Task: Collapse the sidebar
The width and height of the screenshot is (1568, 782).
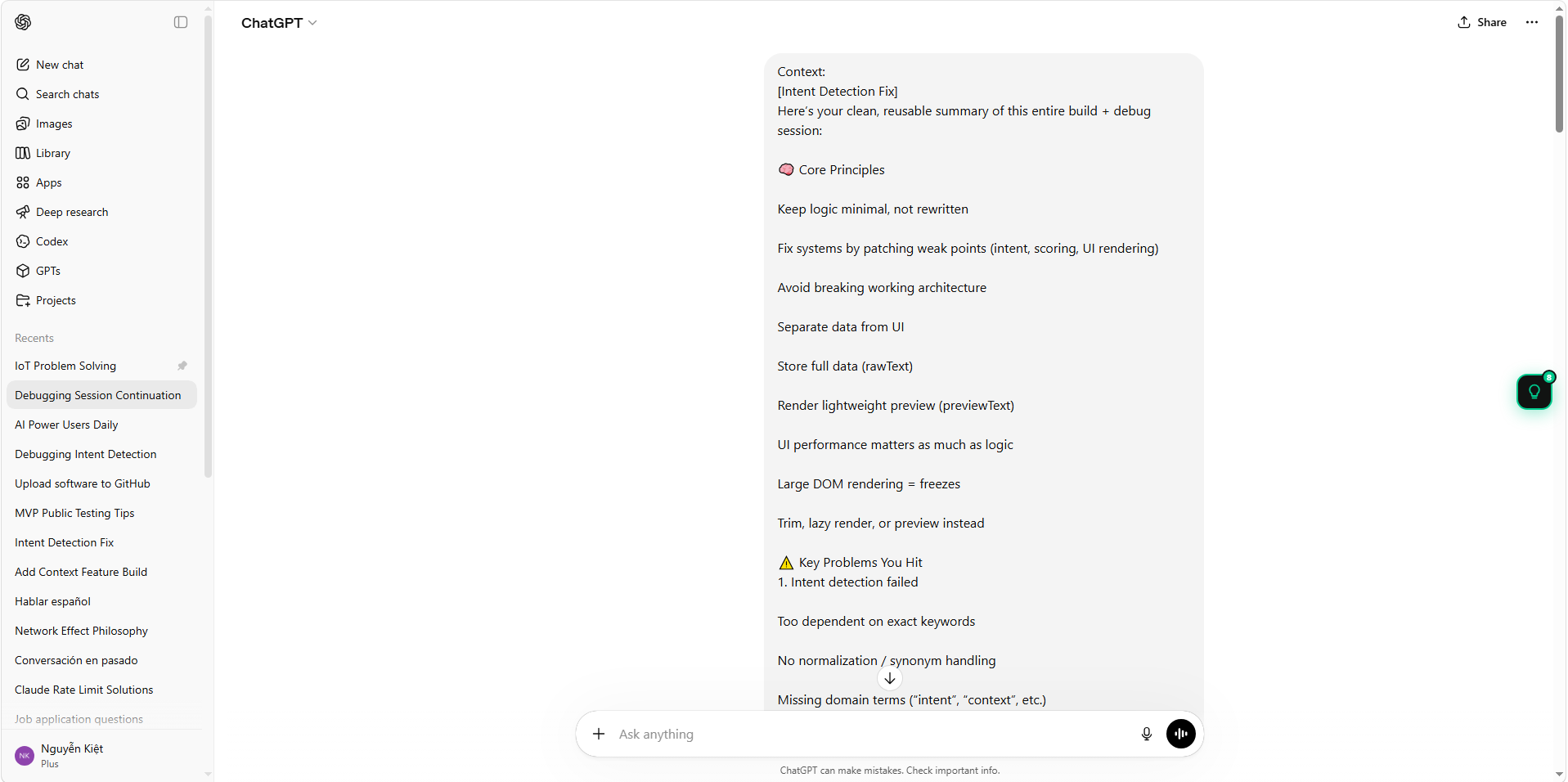Action: pos(180,22)
